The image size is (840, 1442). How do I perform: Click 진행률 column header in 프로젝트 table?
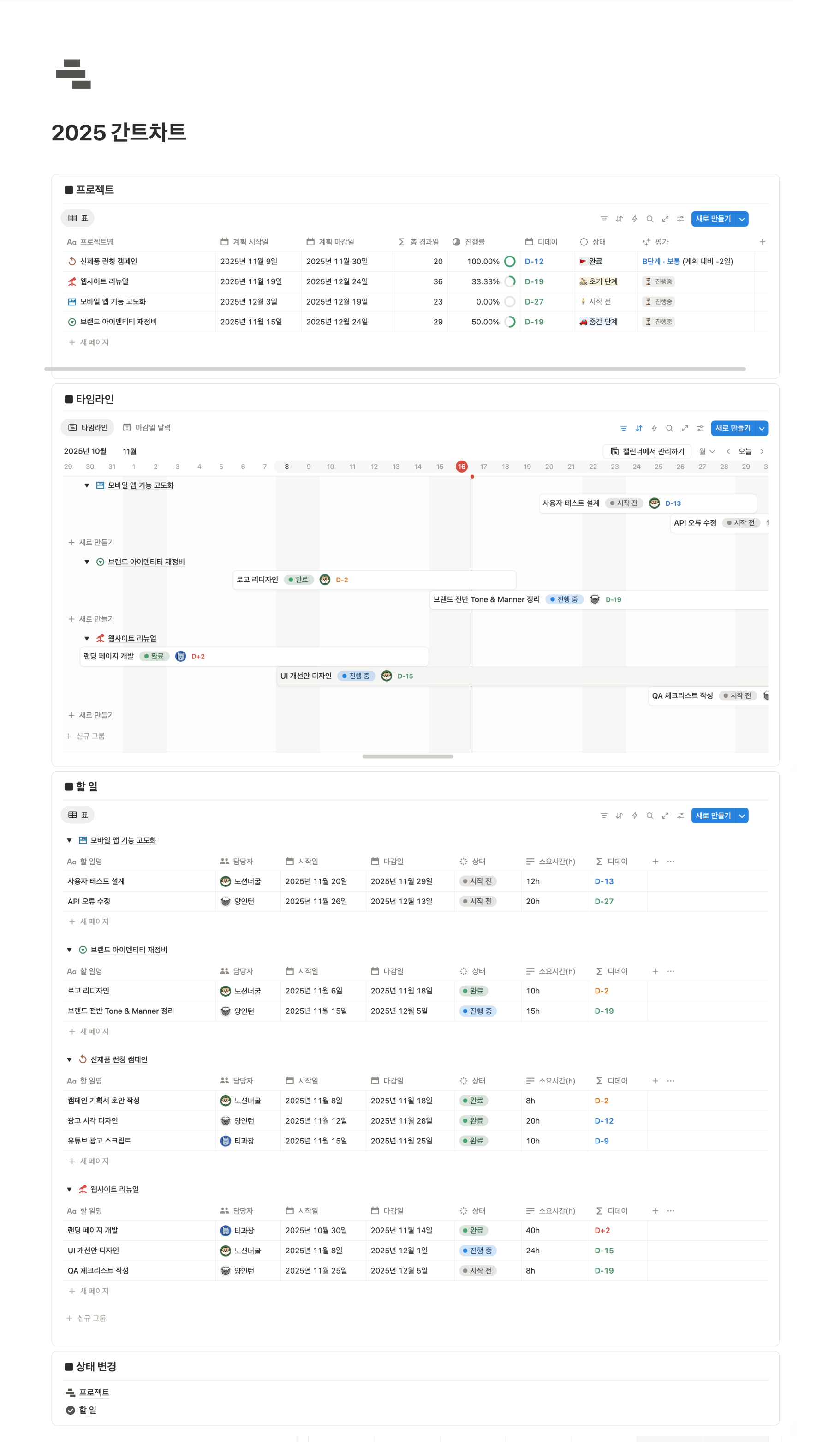click(469, 242)
